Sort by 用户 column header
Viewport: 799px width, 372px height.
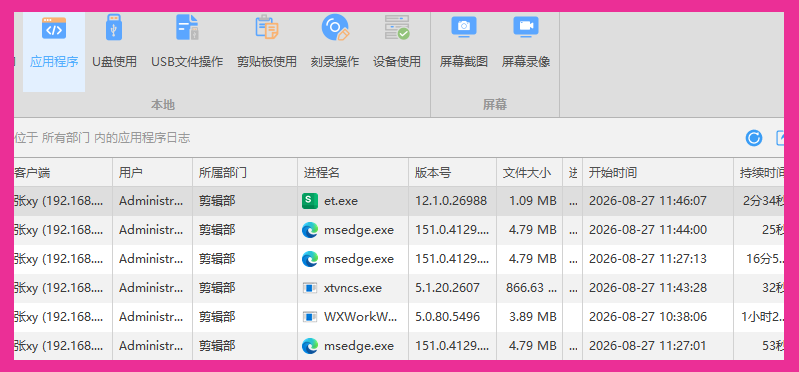[152, 172]
